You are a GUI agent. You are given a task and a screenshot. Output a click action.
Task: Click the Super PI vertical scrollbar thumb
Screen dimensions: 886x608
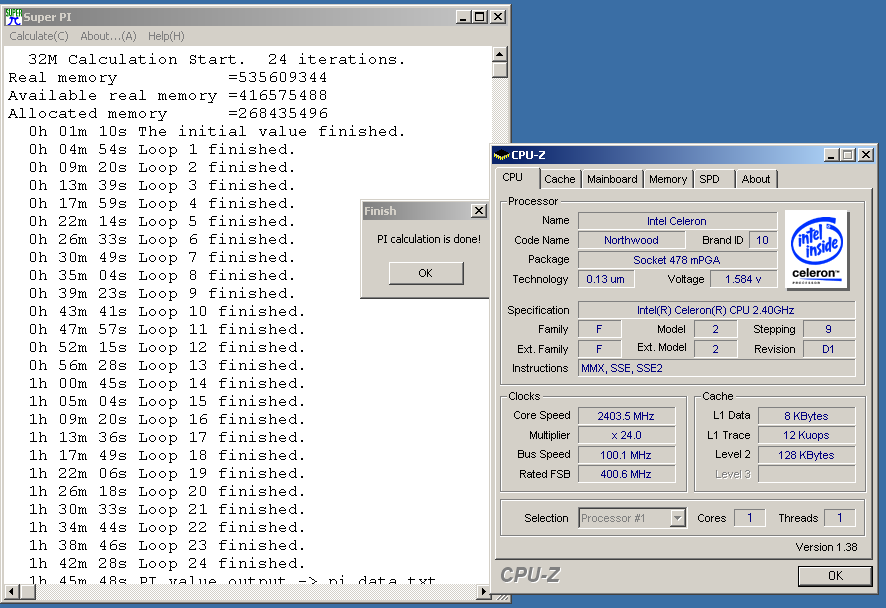pyautogui.click(x=500, y=70)
